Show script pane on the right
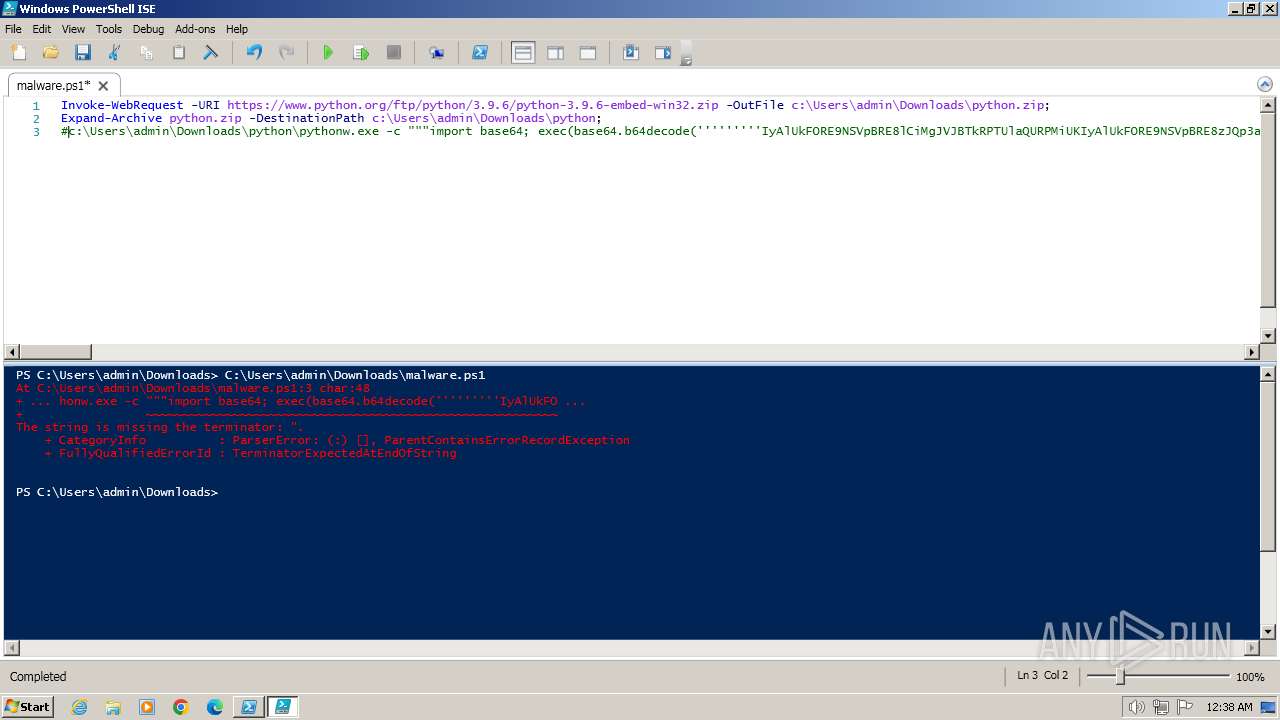The image size is (1280, 720). (555, 53)
